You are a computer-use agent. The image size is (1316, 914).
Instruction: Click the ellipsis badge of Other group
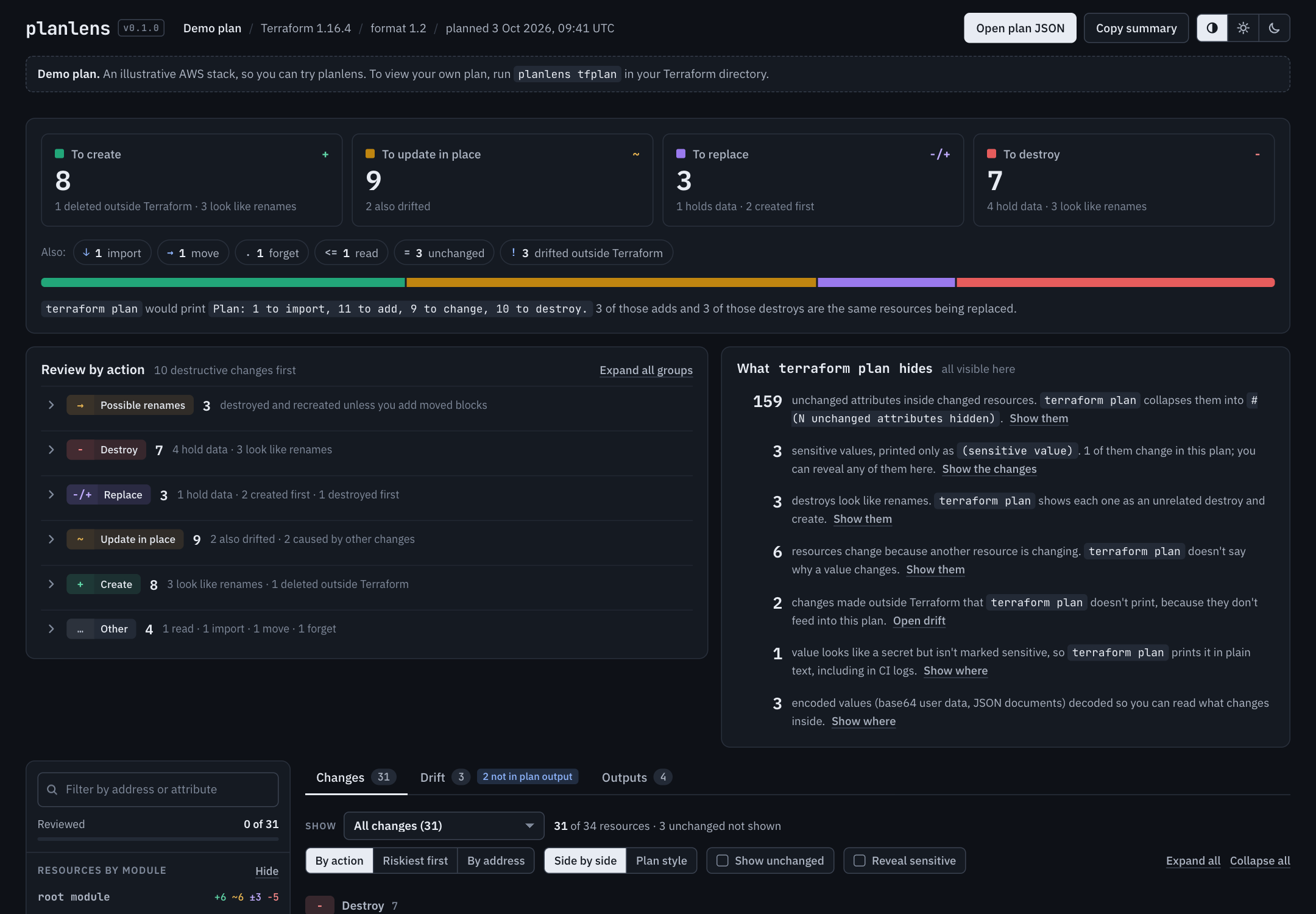click(80, 629)
